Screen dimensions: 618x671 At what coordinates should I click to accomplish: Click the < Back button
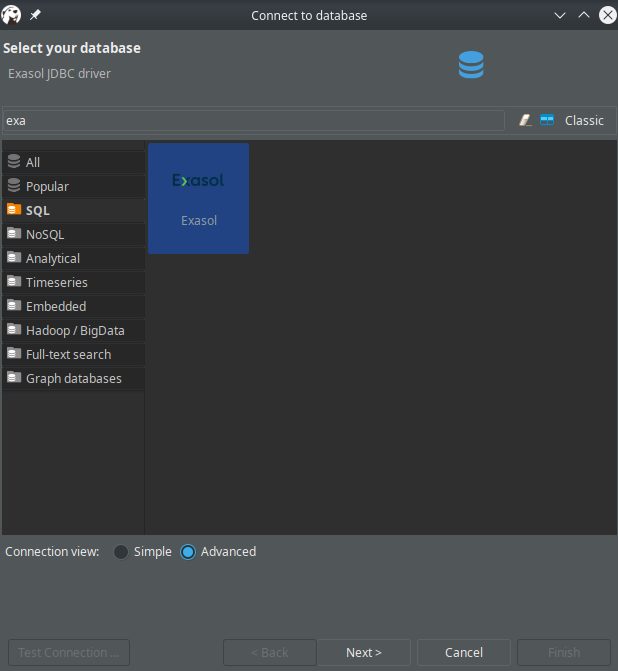click(x=270, y=652)
